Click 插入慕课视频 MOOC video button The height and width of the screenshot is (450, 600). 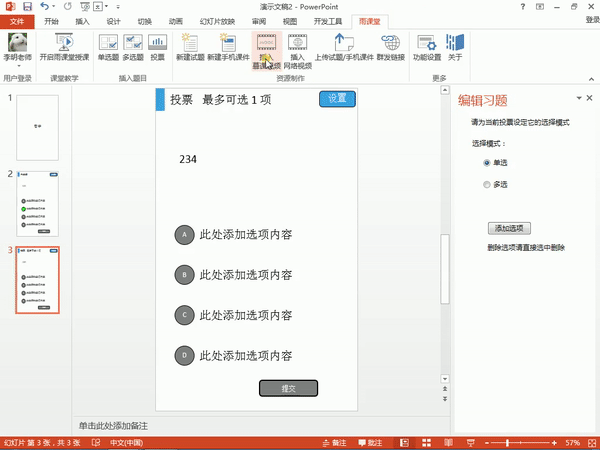point(267,51)
